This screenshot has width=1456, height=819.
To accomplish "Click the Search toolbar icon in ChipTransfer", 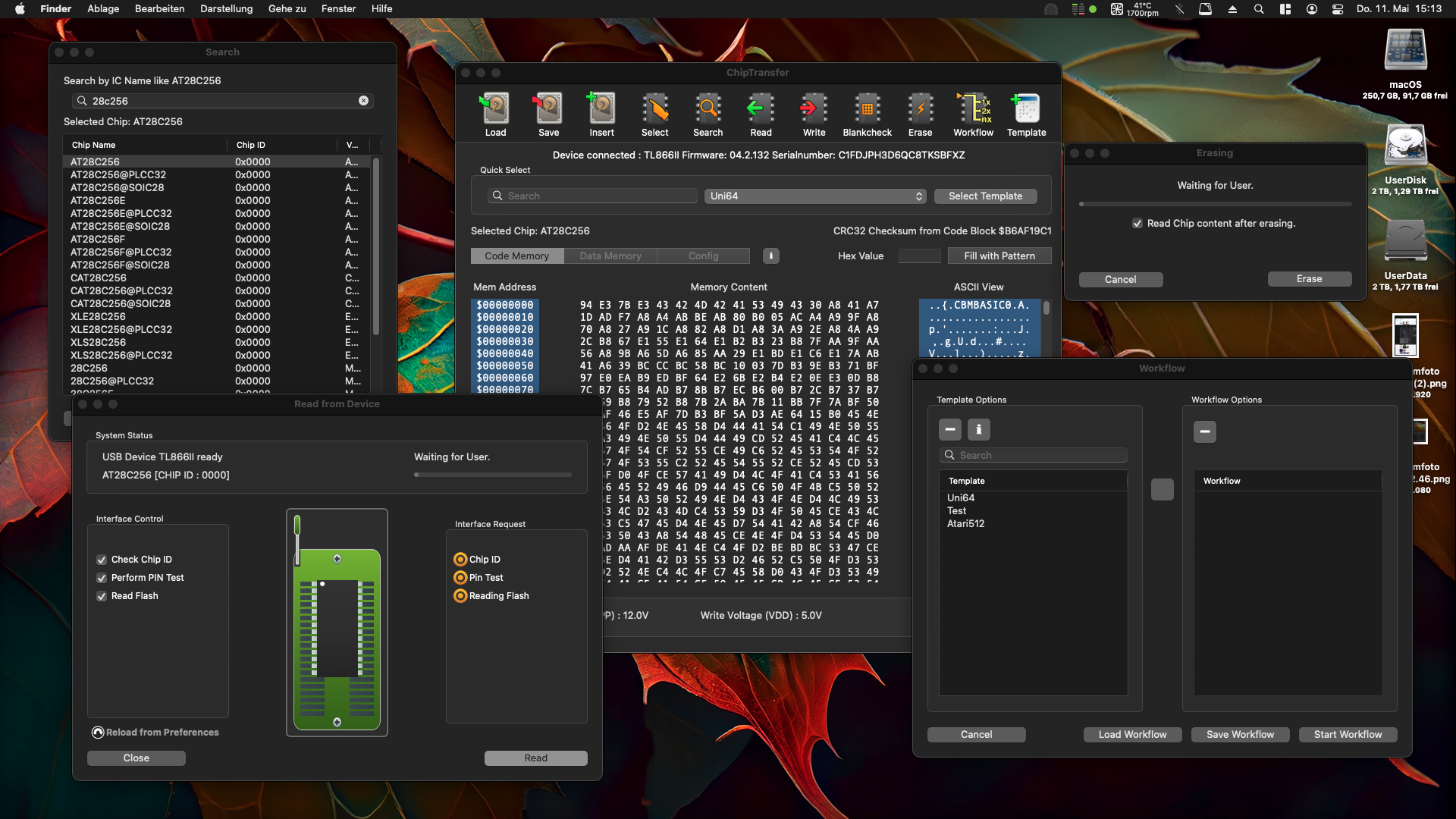I will pos(708,115).
